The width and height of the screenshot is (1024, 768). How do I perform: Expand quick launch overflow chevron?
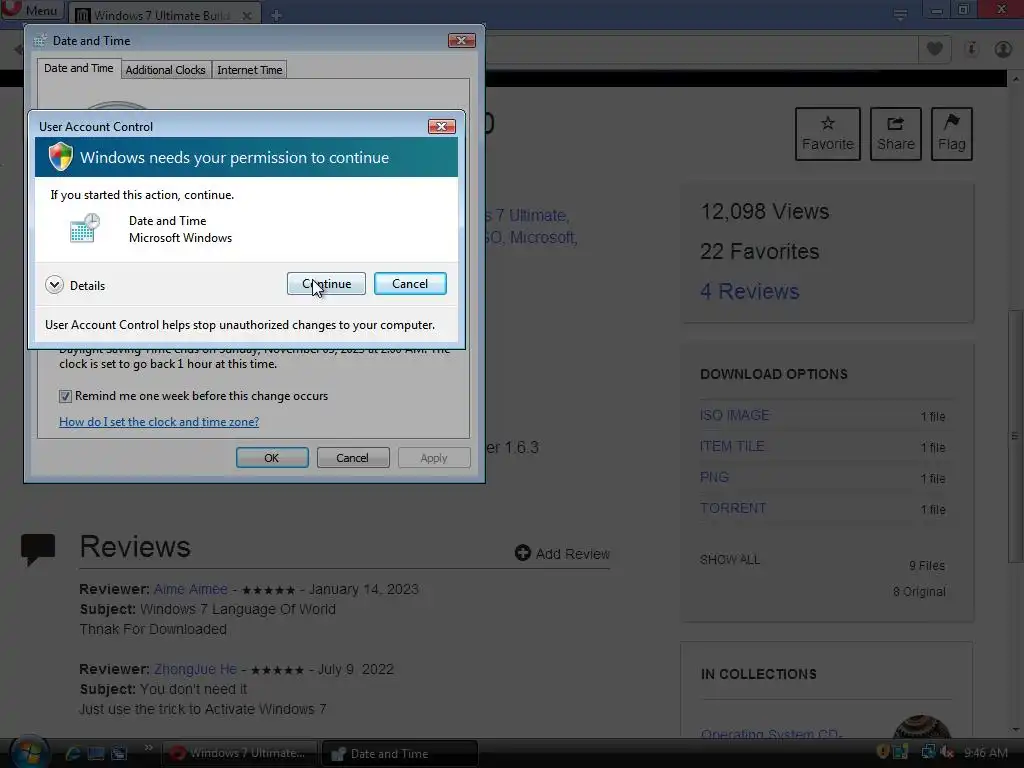click(x=148, y=748)
